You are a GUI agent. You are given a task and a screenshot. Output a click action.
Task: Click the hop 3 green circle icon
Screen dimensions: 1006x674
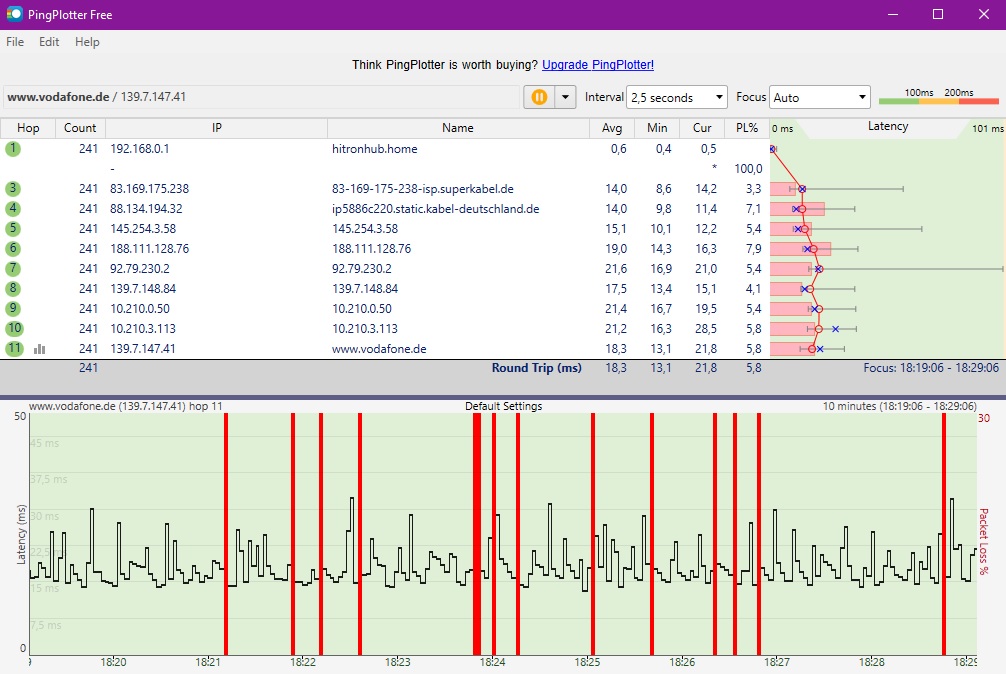click(x=13, y=189)
